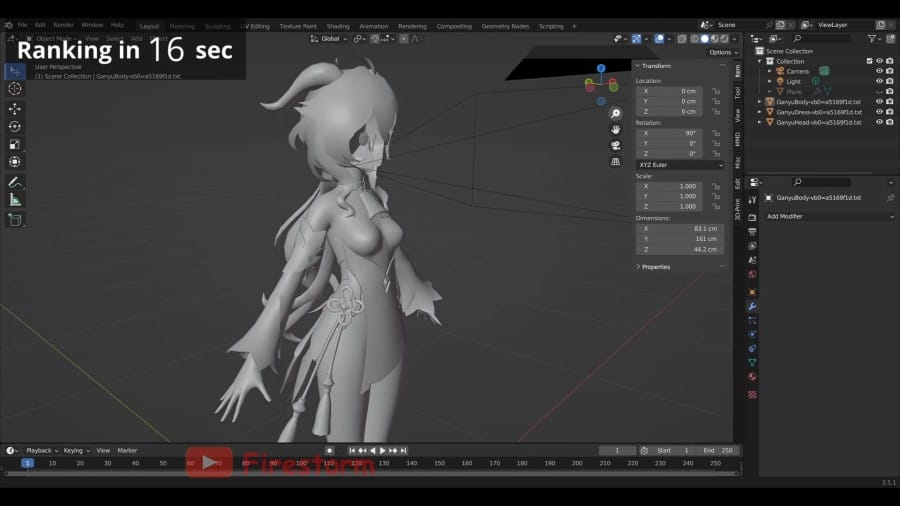Select the Scale tool

click(x=15, y=144)
